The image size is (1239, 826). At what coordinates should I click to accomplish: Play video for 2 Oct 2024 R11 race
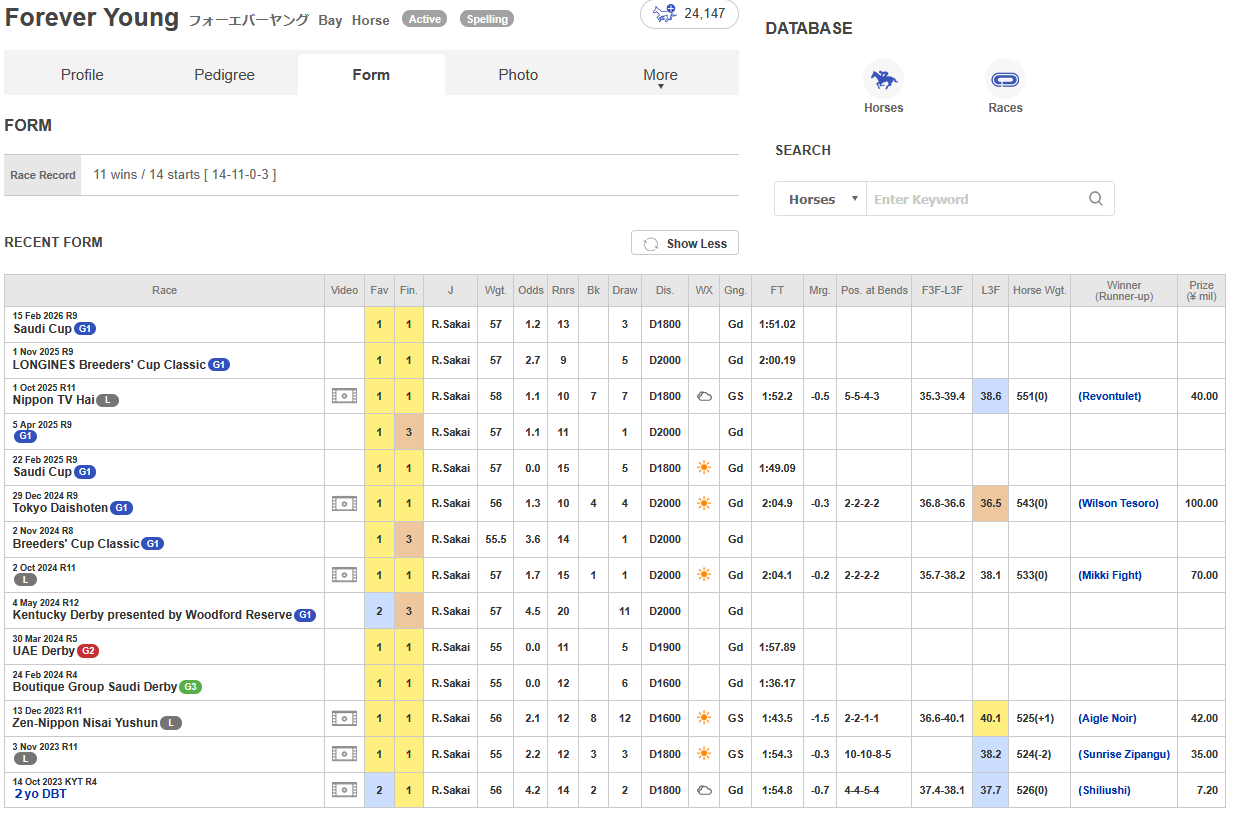pyautogui.click(x=344, y=575)
